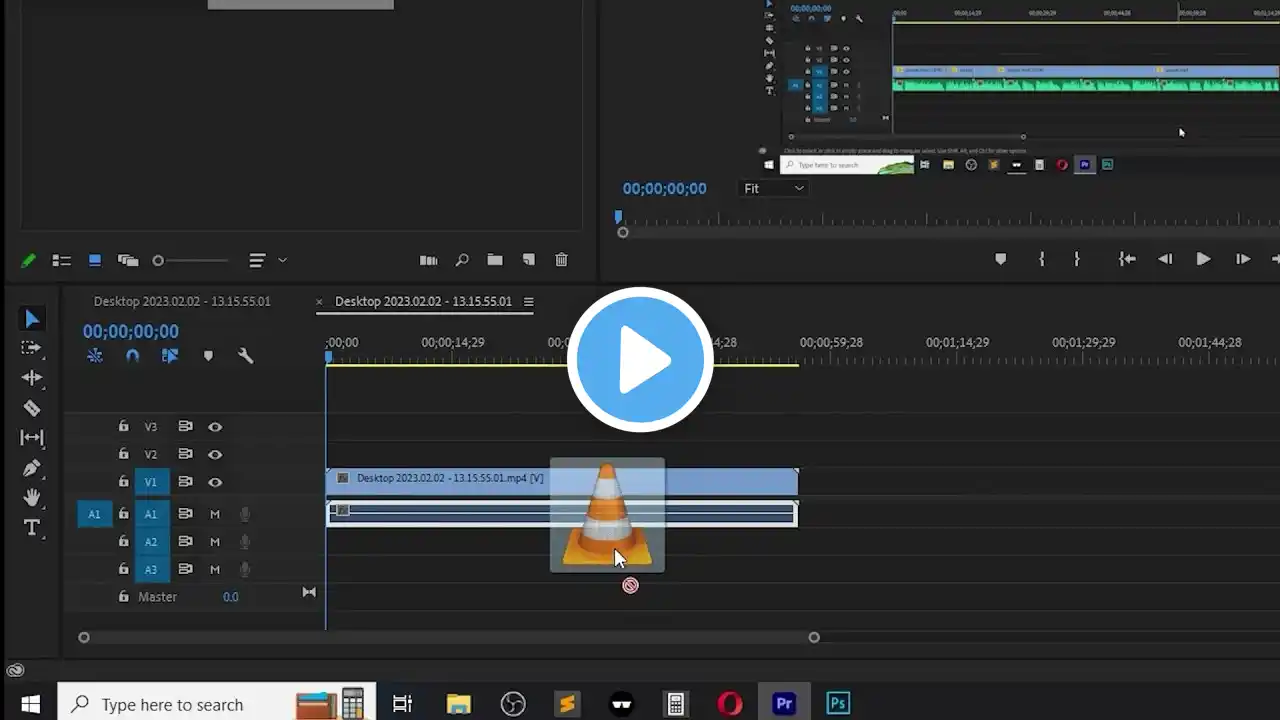
Task: Select the active Desktop 2023.02.02 timeline tab
Action: point(423,301)
